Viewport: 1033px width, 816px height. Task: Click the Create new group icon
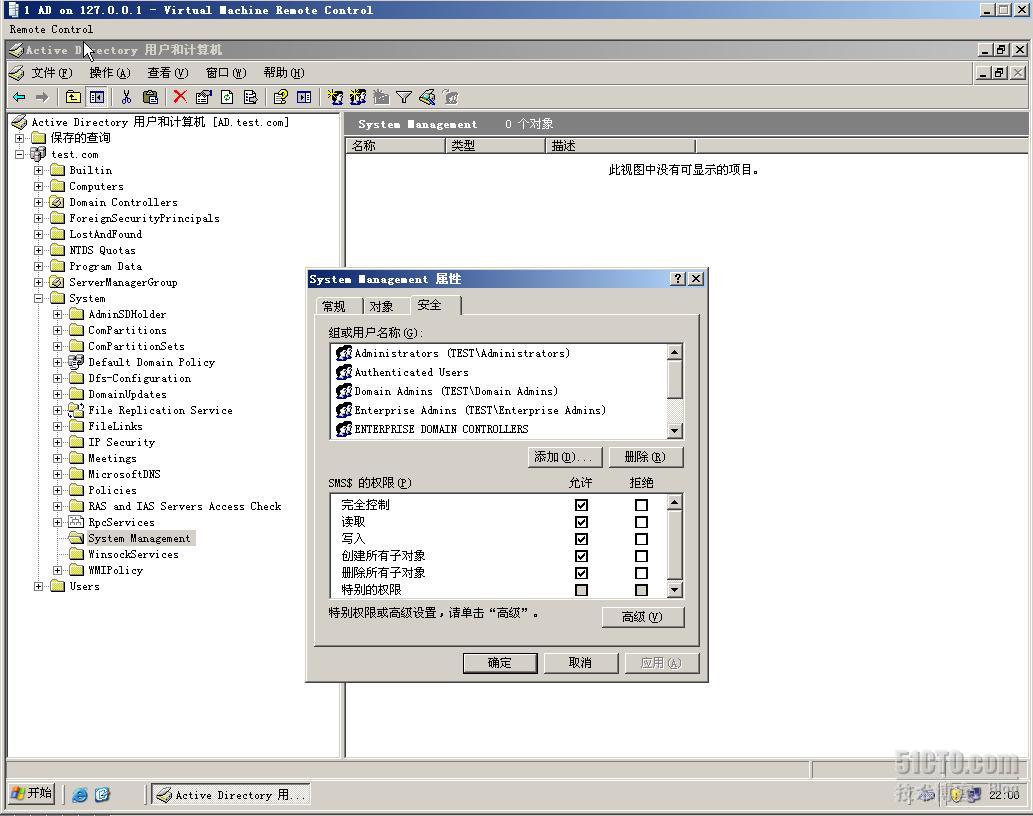358,97
